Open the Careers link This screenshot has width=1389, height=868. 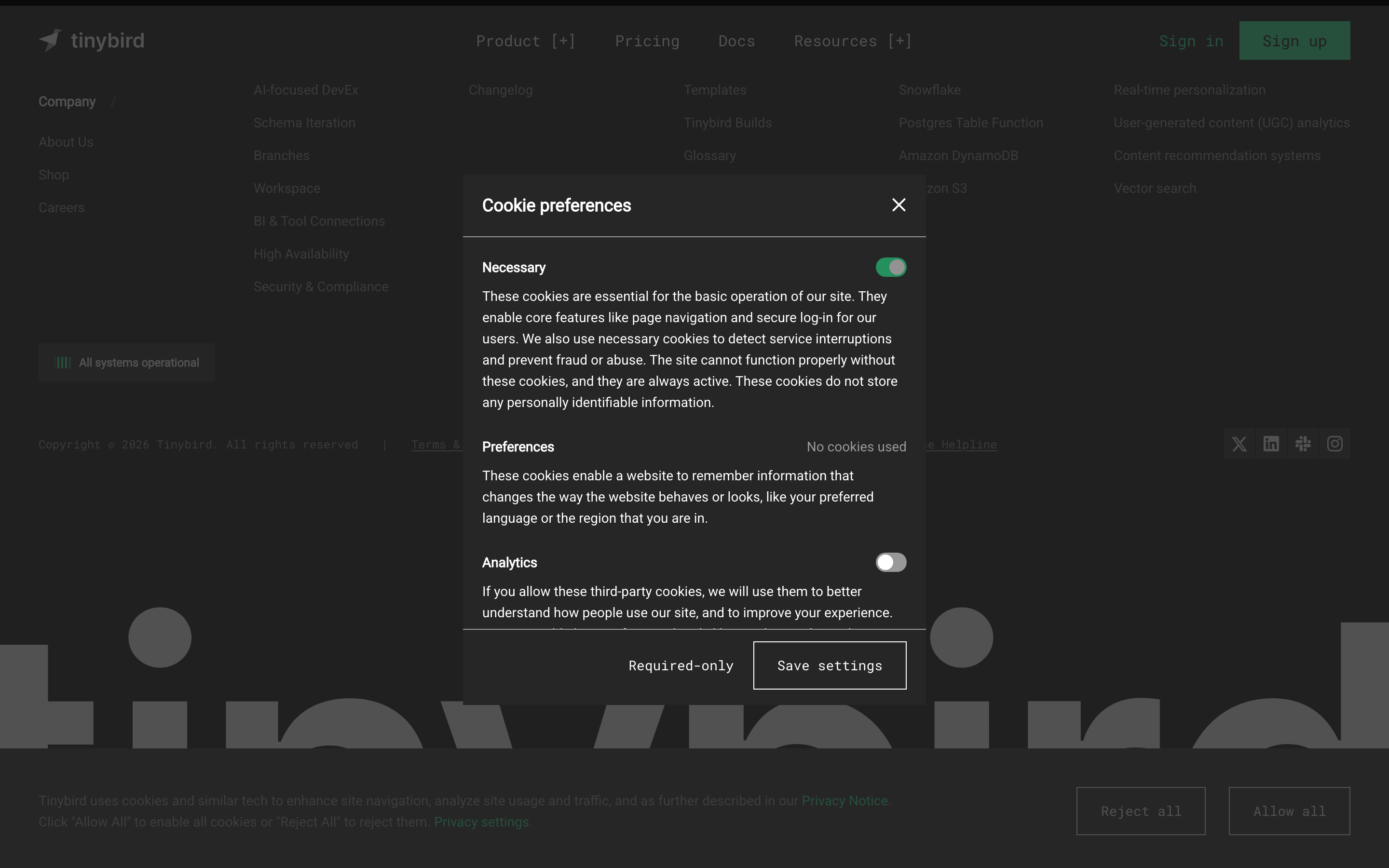click(61, 207)
